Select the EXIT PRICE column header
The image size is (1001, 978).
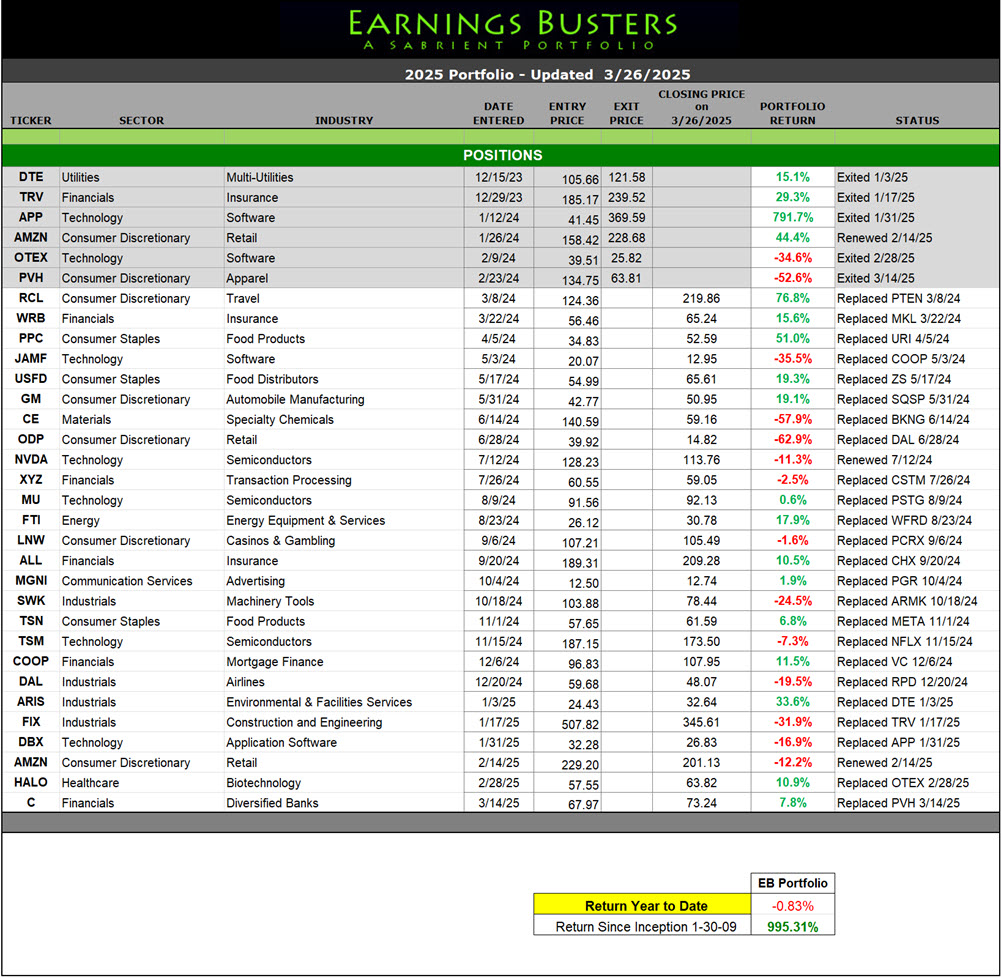click(626, 113)
